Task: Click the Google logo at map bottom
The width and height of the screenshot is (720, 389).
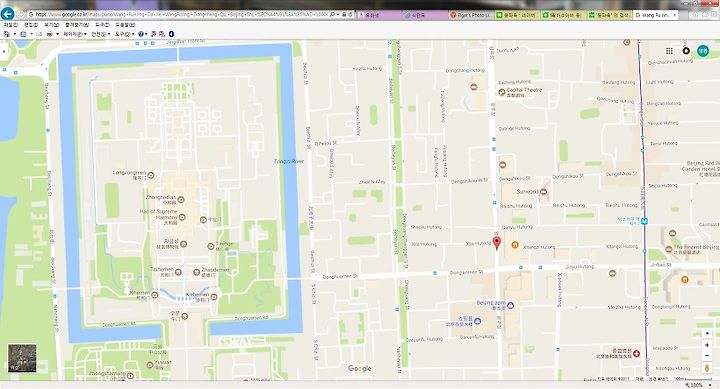Action: click(x=360, y=368)
